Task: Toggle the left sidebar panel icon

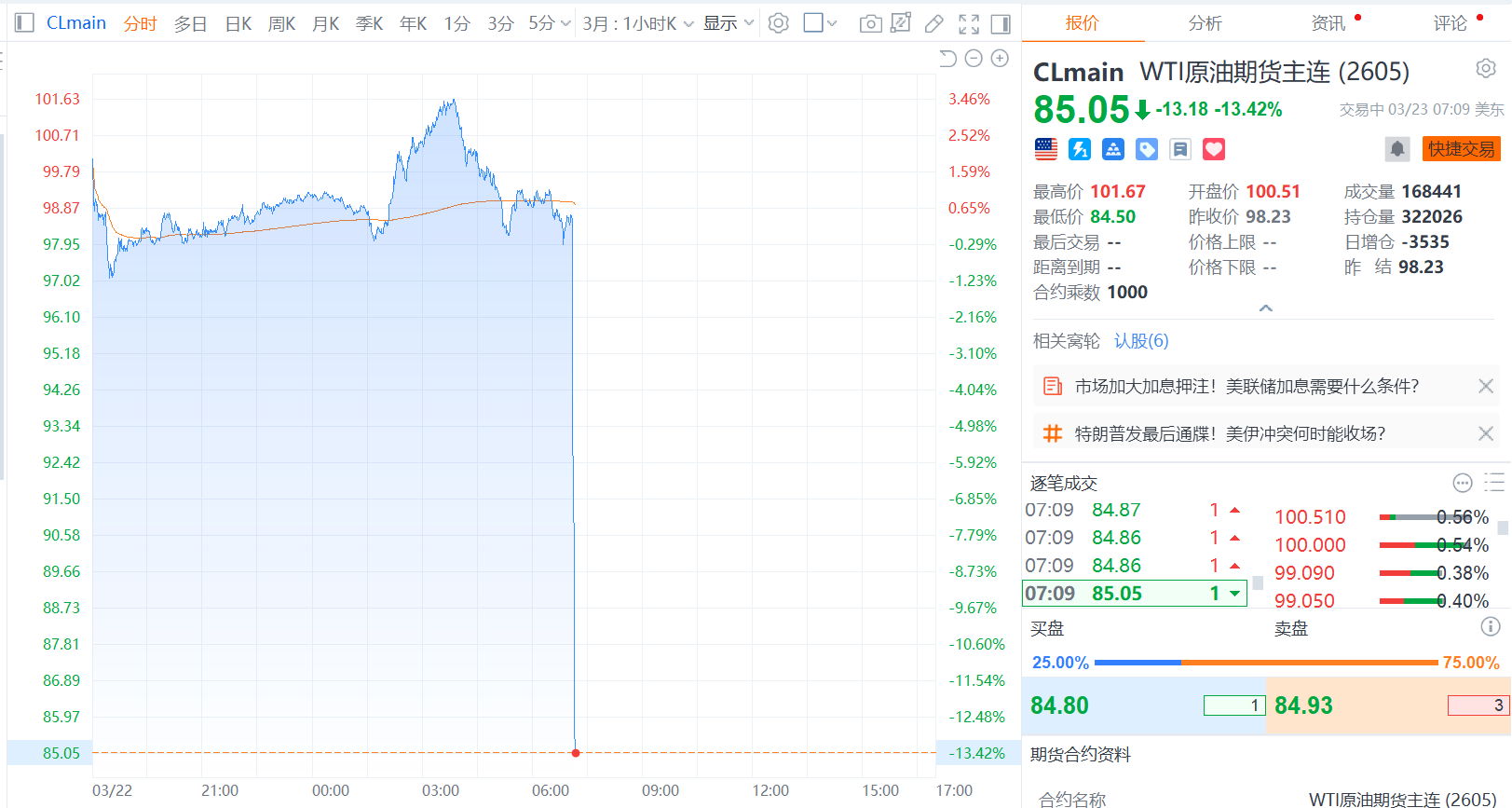Action: point(25,23)
